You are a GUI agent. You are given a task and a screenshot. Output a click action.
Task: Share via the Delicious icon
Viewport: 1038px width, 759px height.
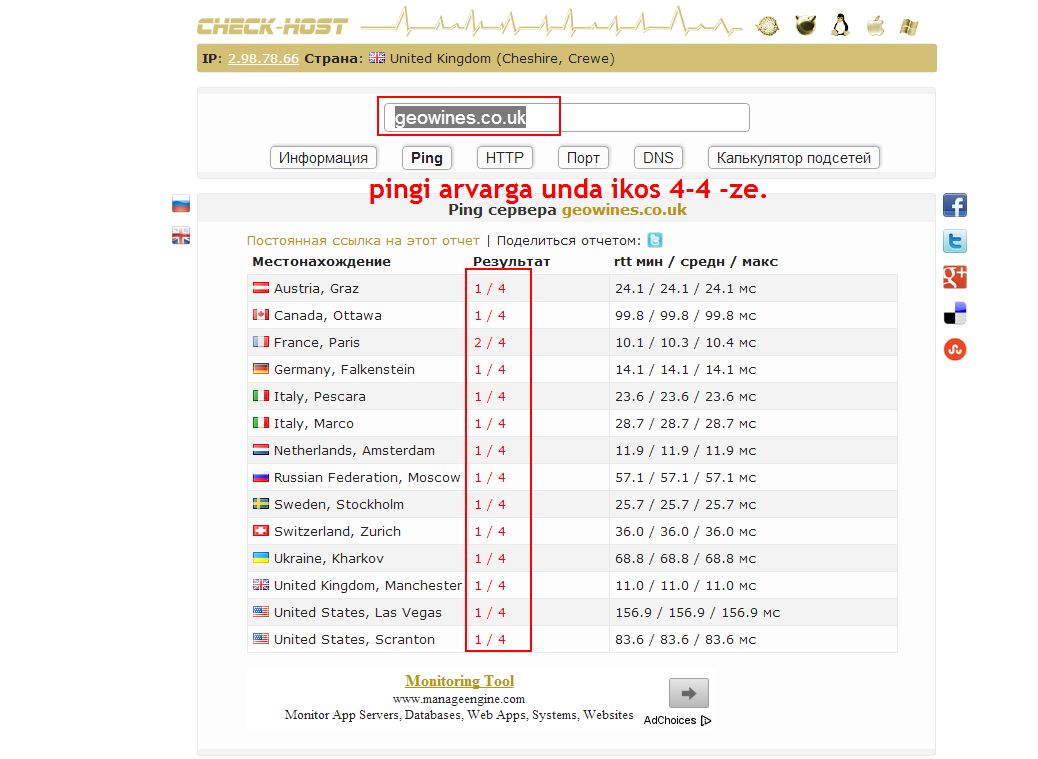point(955,313)
